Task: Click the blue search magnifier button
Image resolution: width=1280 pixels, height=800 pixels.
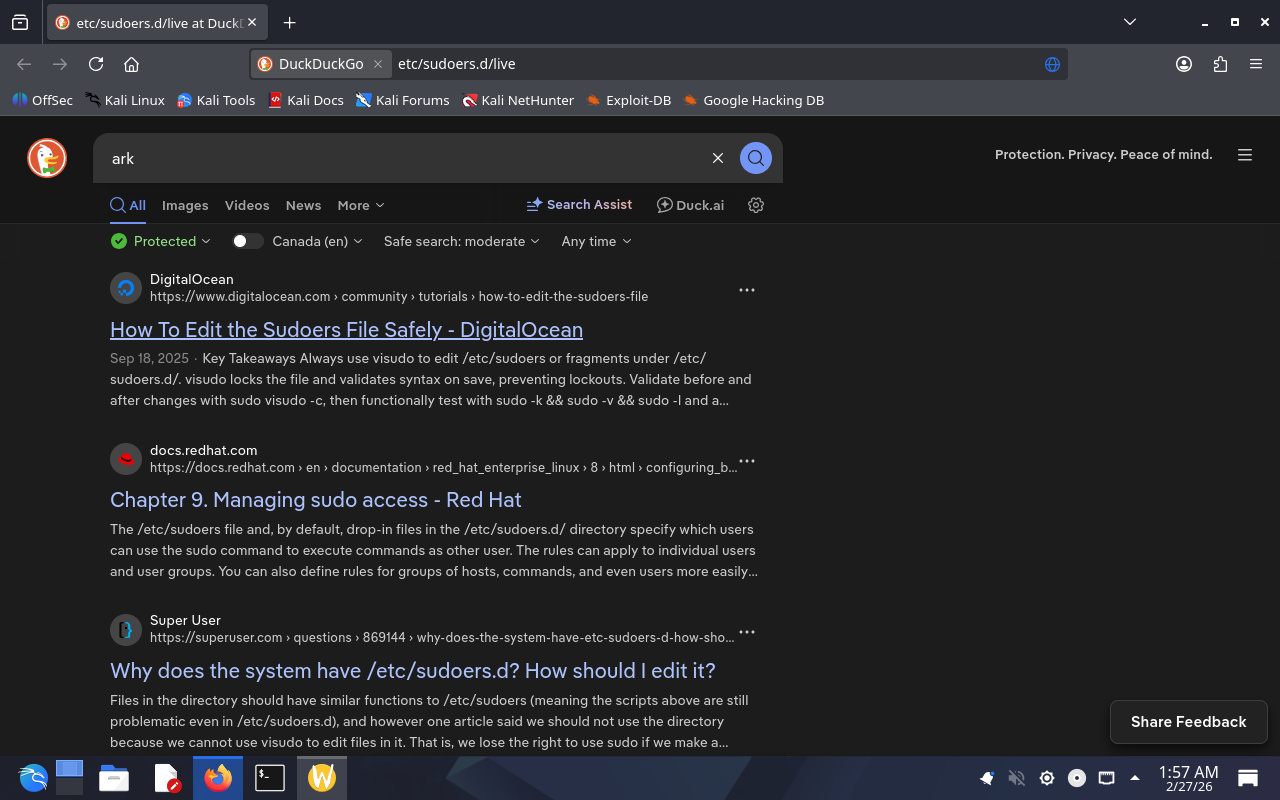Action: point(756,158)
